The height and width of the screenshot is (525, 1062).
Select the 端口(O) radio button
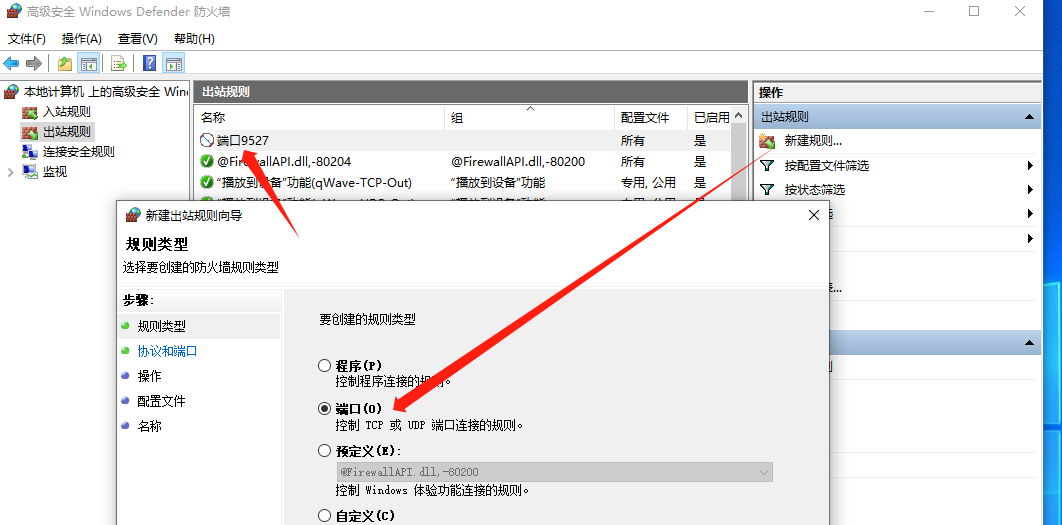coord(324,408)
